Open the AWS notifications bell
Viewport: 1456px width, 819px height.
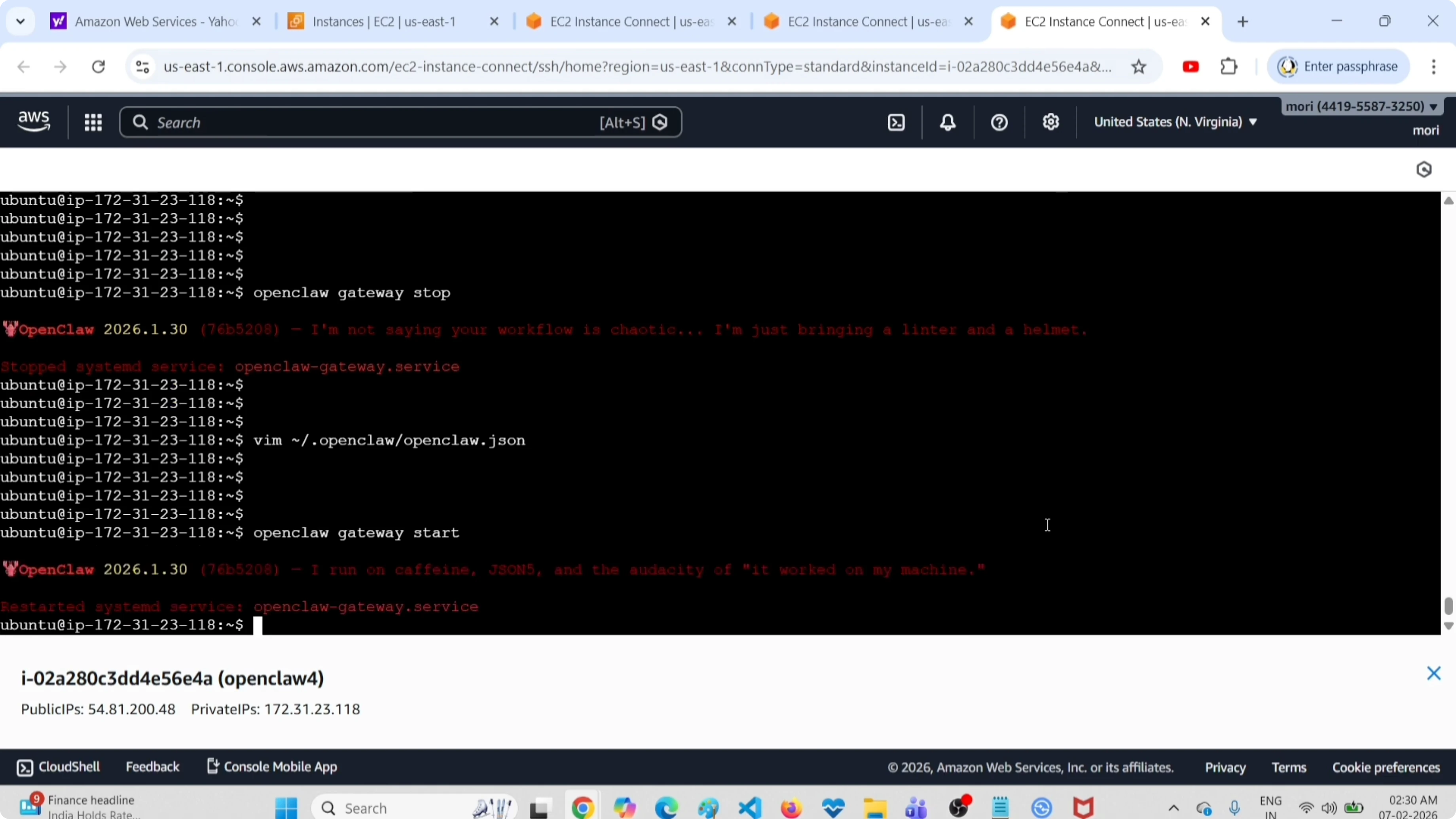[948, 122]
